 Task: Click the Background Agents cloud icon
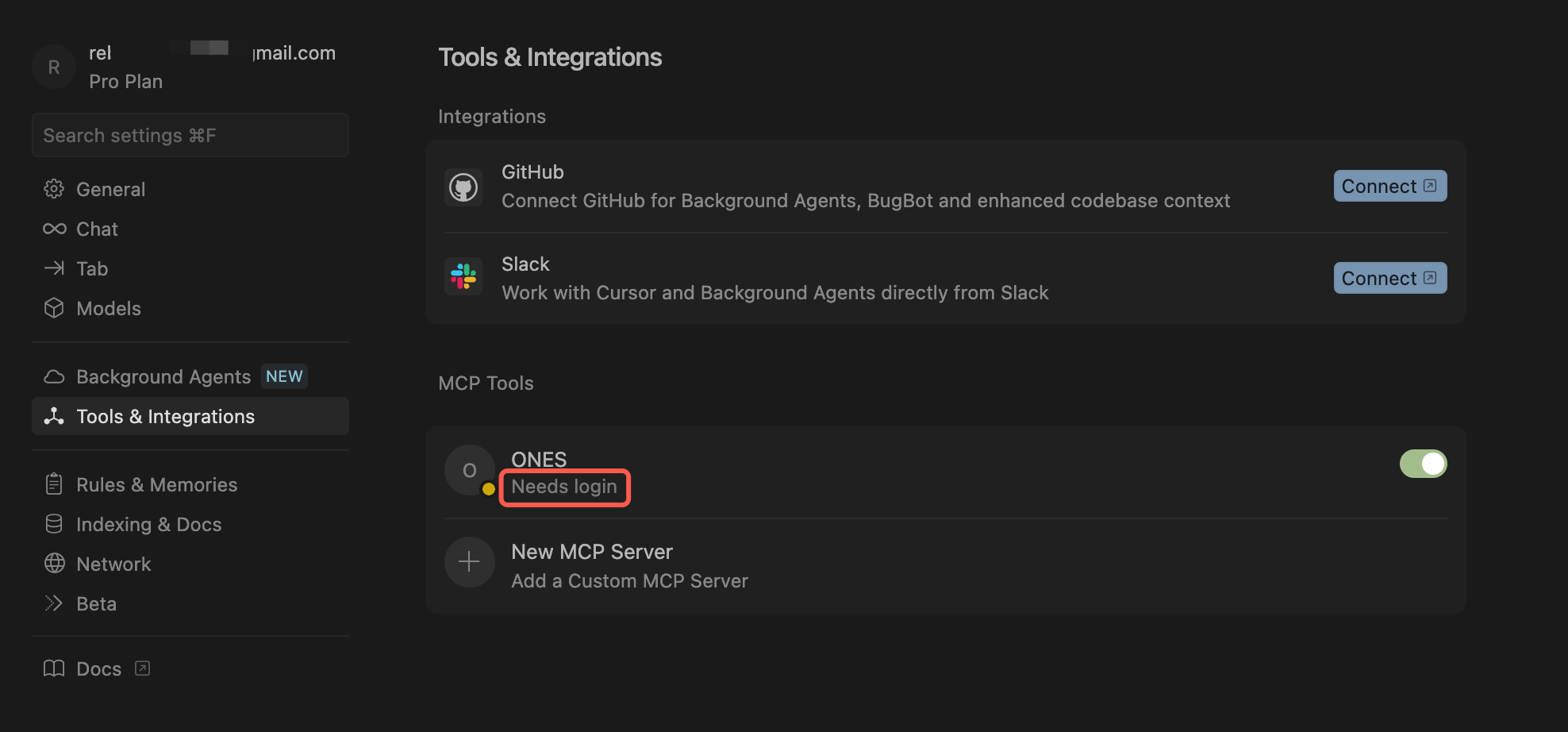54,376
